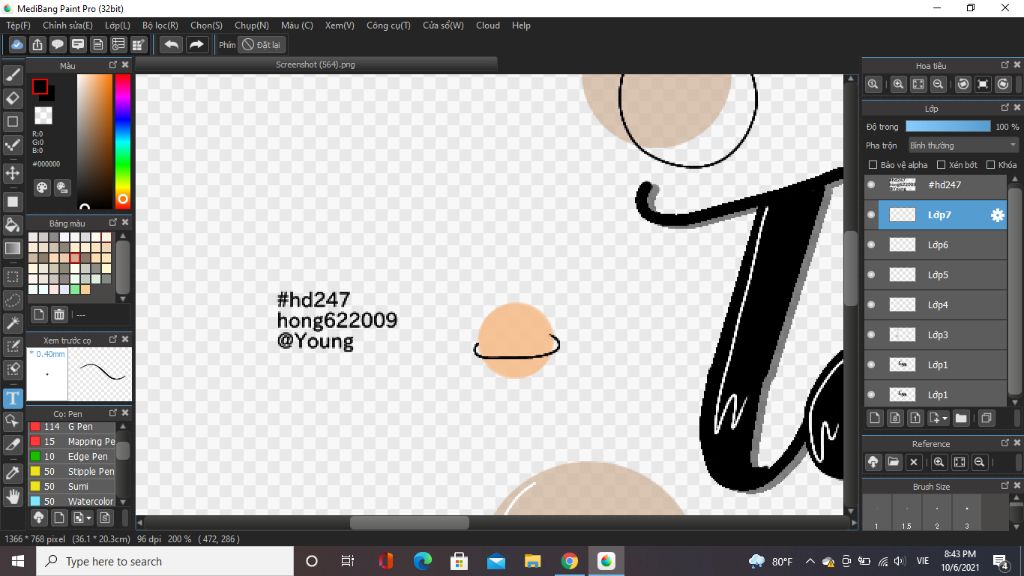Enable the Bảo vệ alpha checkbox
The width and height of the screenshot is (1024, 576).
click(x=872, y=165)
